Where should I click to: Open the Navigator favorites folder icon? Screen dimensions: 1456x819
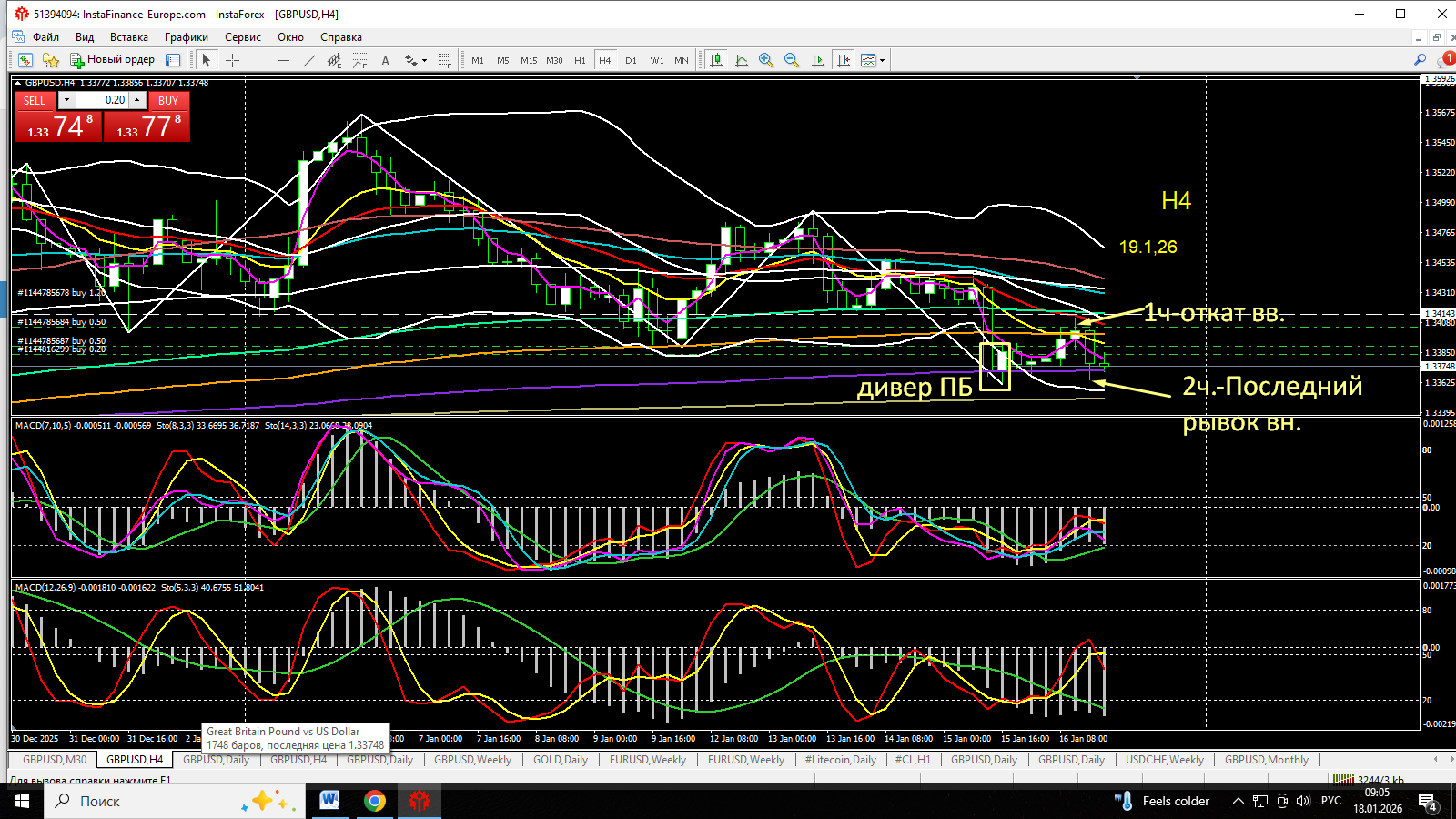coord(51,60)
